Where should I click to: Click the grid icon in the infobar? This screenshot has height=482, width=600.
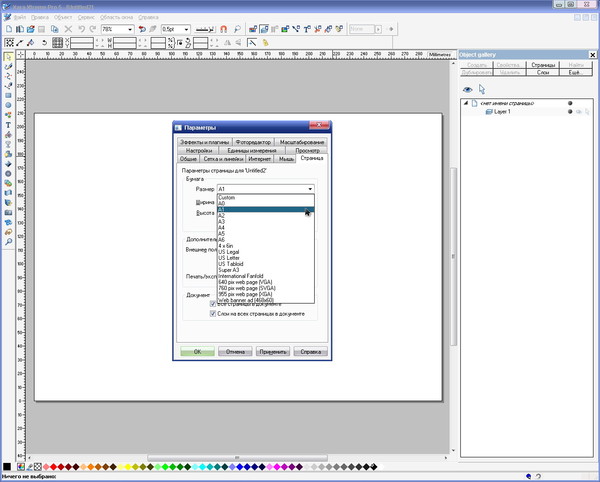click(57, 43)
